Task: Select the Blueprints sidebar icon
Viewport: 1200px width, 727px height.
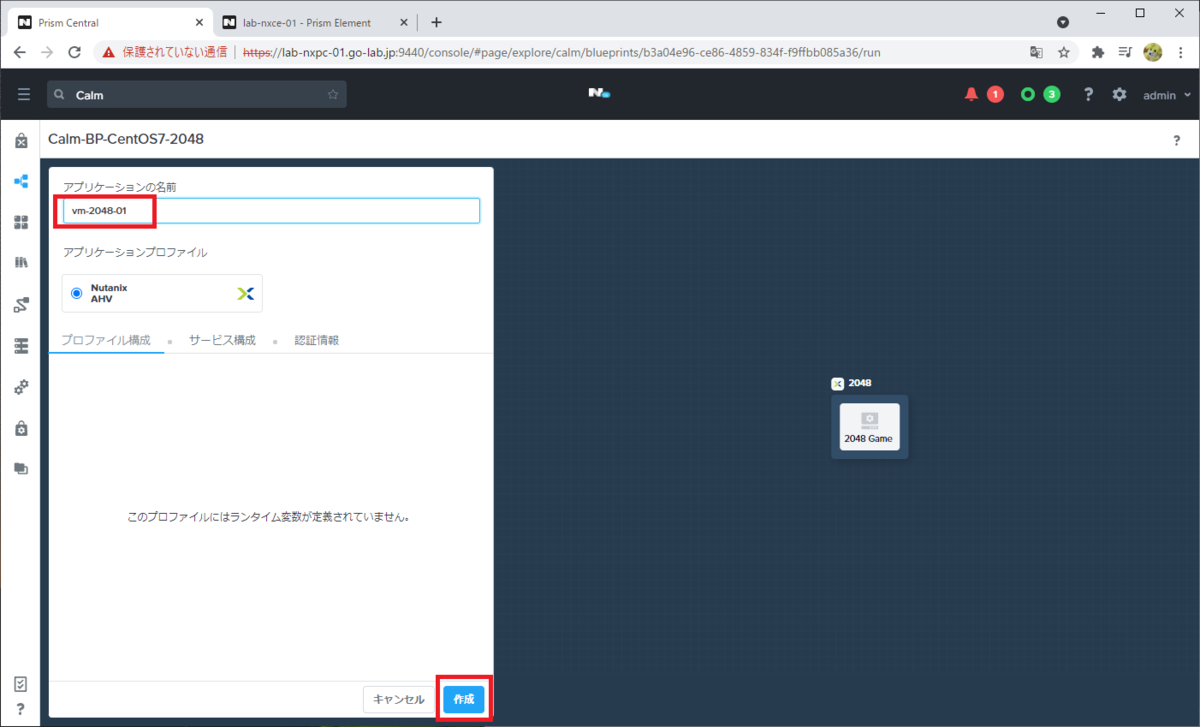Action: tap(21, 182)
